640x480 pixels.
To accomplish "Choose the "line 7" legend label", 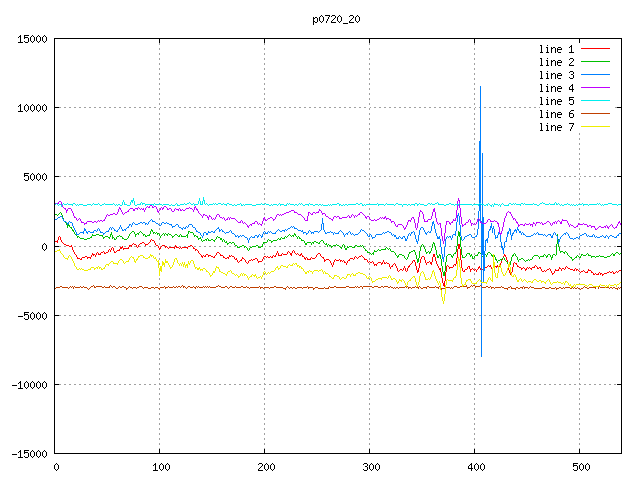I will pyautogui.click(x=557, y=127).
